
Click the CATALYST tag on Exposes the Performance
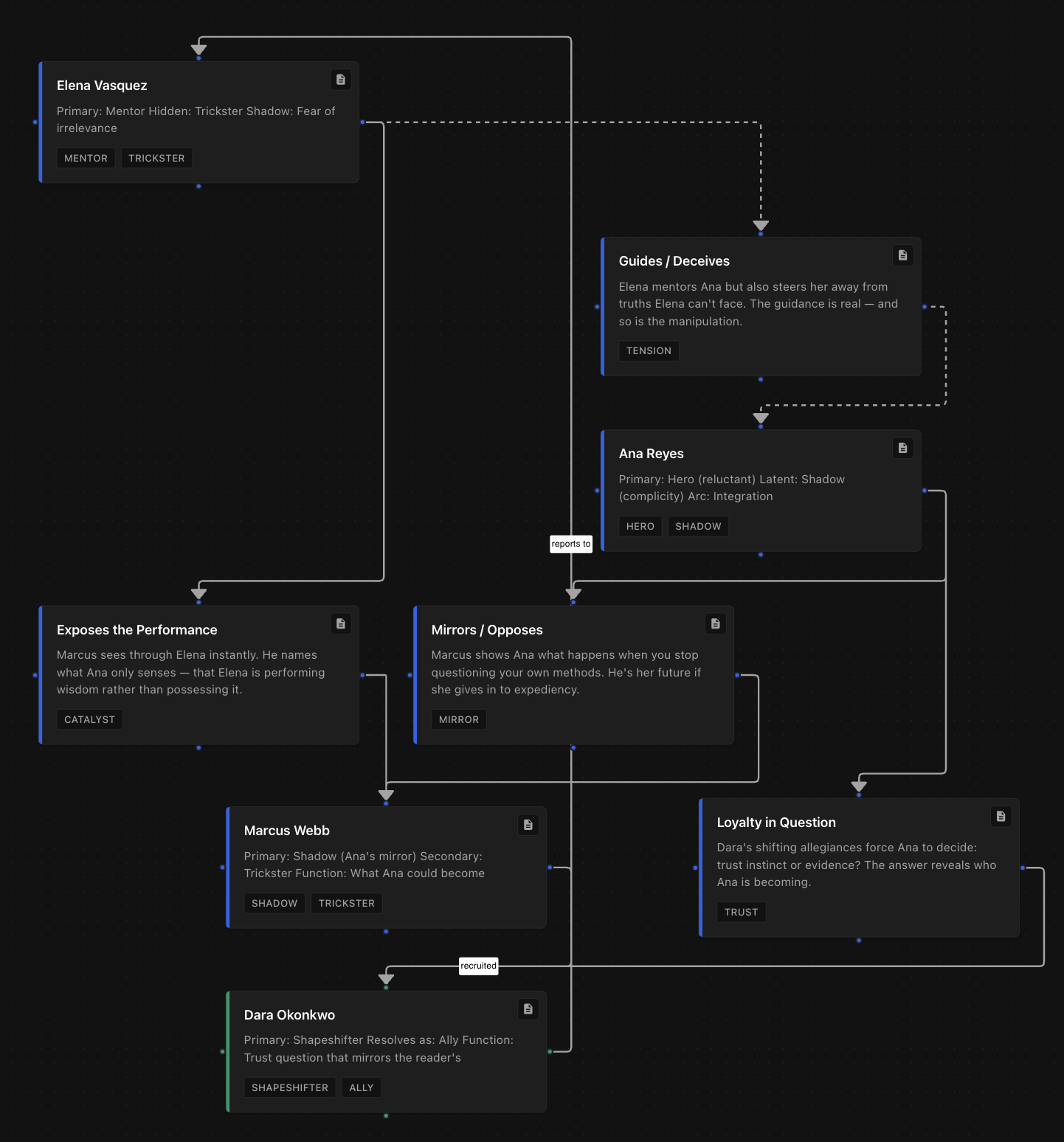(x=89, y=719)
